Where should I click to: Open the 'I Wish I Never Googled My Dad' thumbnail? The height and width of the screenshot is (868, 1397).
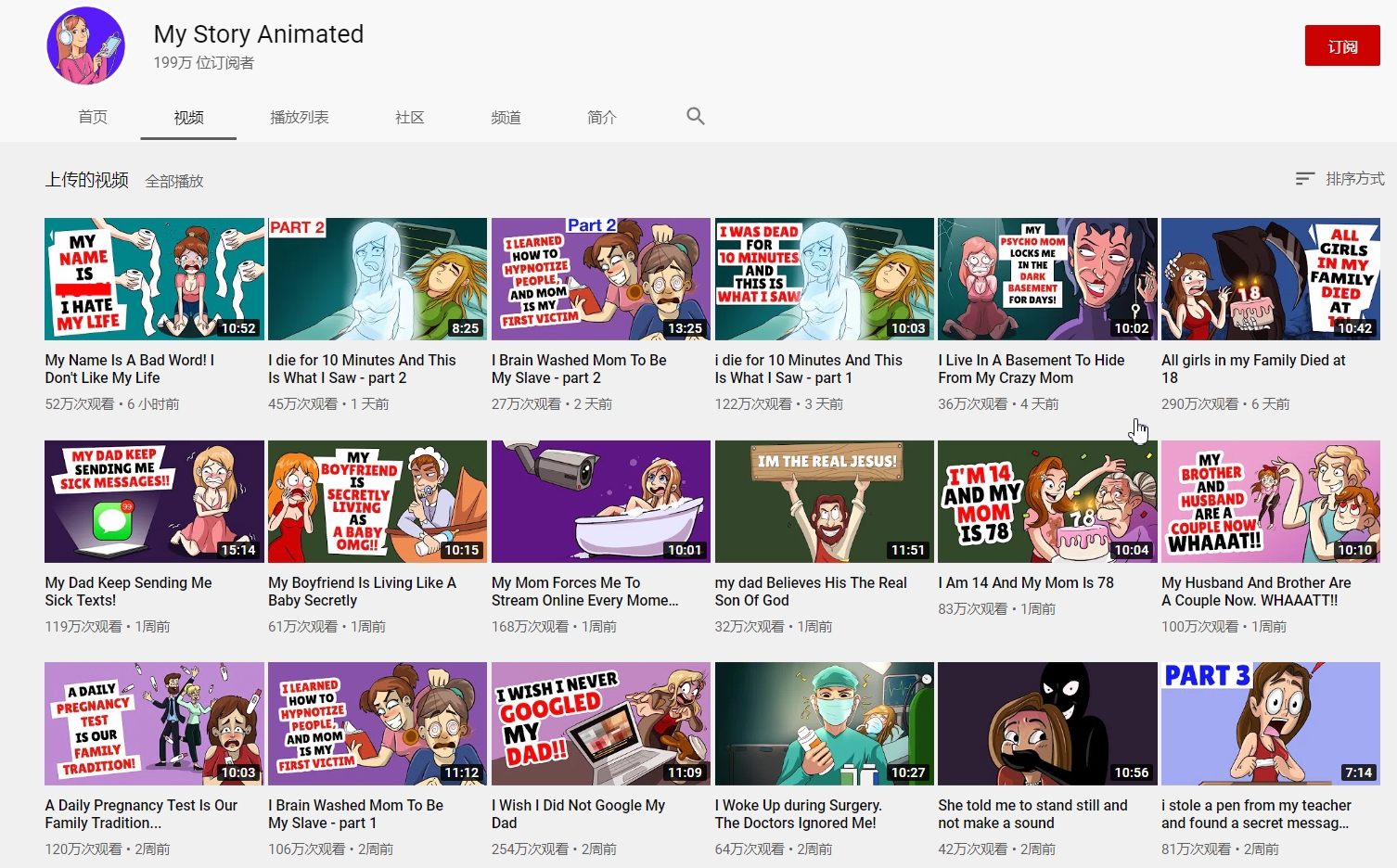point(600,723)
